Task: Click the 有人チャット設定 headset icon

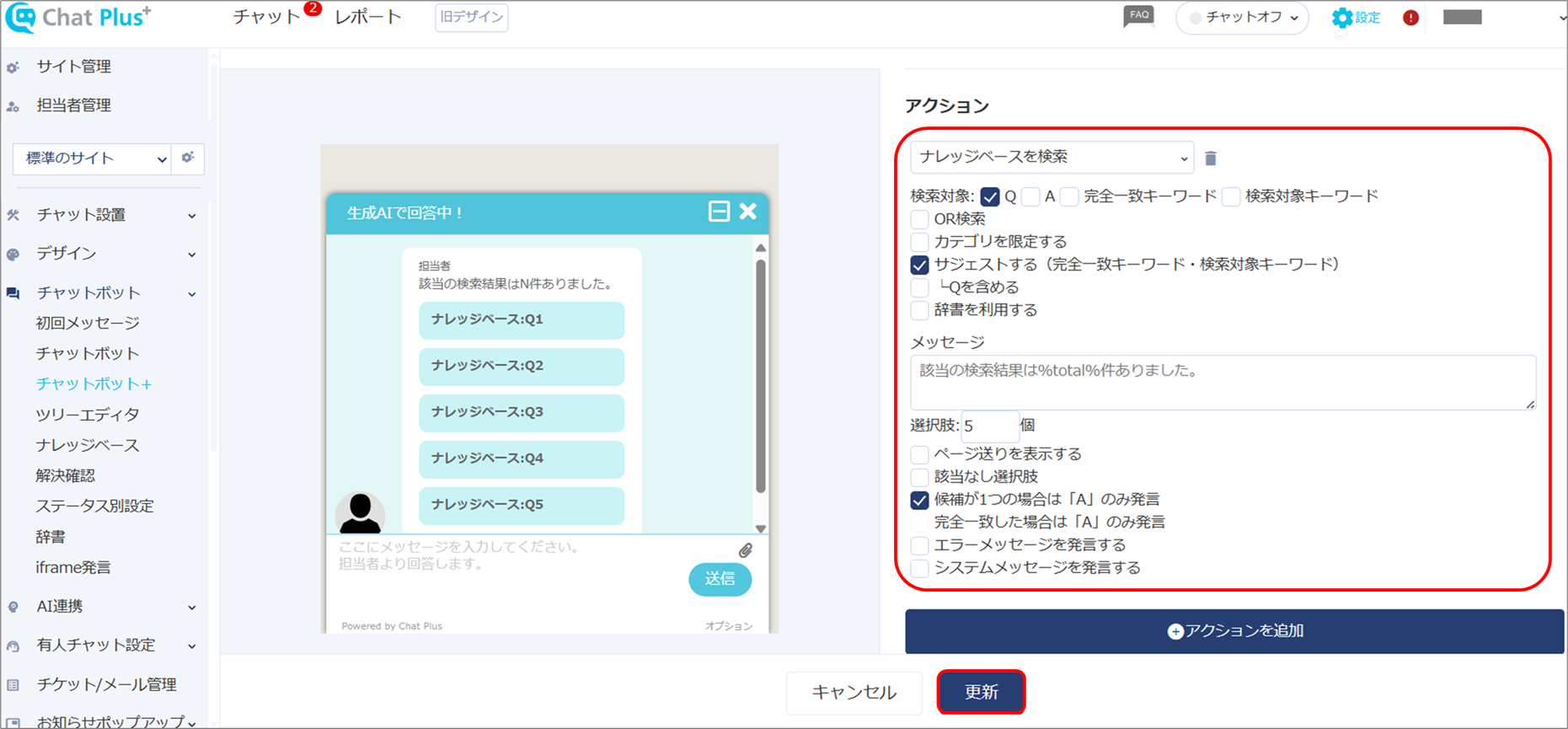Action: 13,646
